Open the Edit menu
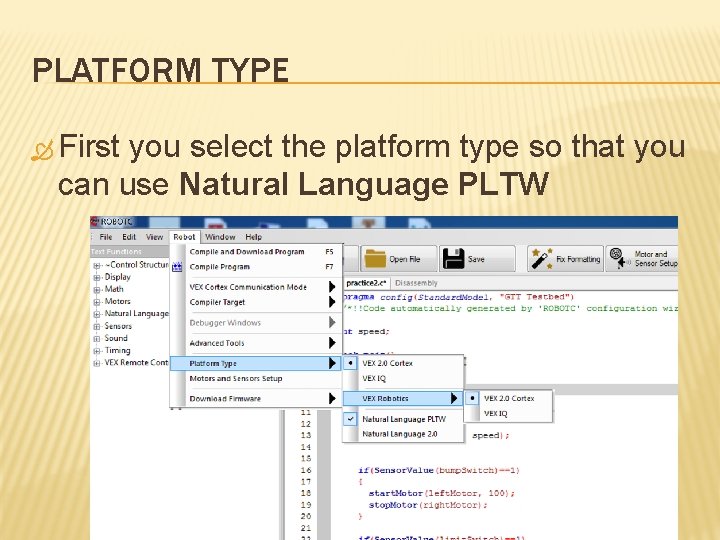 [129, 237]
